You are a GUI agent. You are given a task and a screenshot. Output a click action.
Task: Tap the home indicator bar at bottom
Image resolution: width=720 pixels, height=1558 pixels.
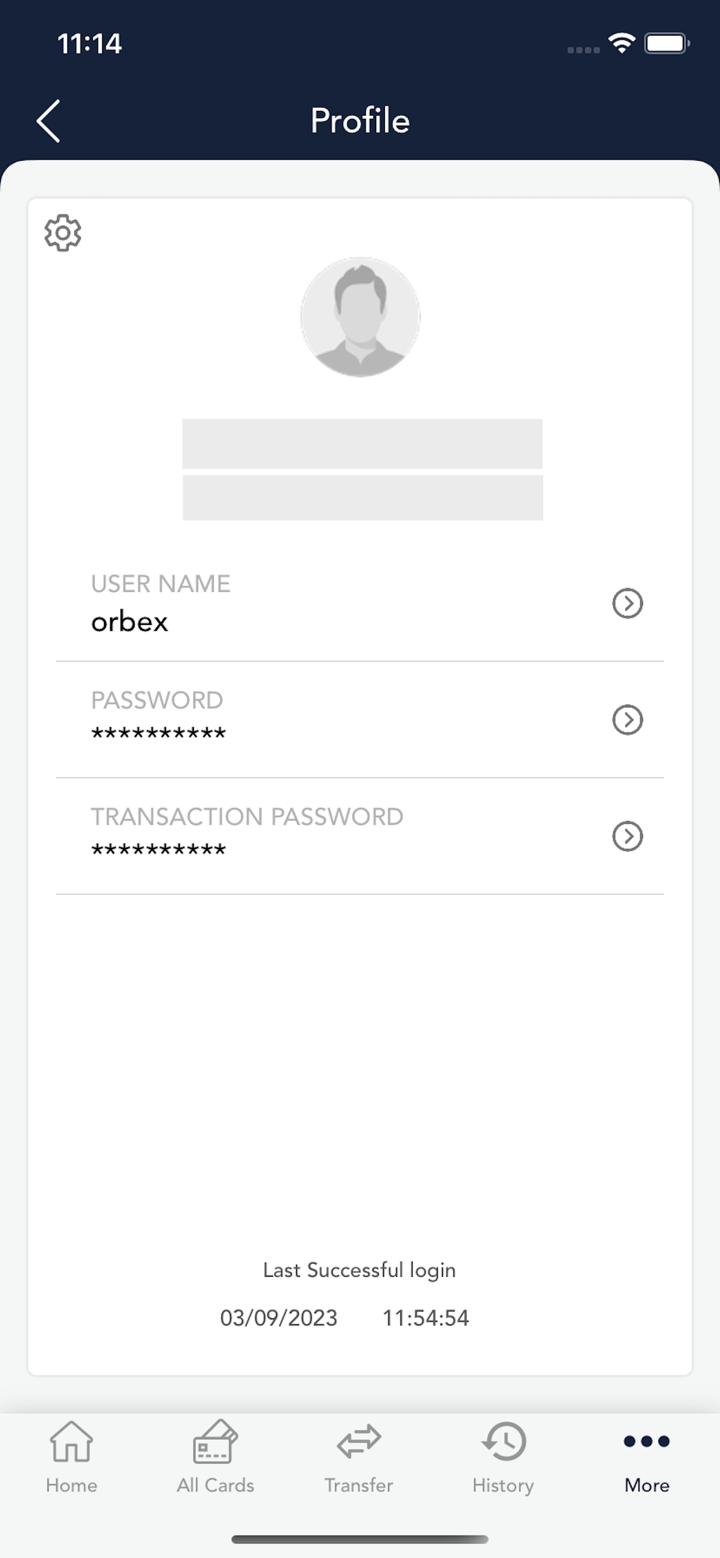[360, 1538]
